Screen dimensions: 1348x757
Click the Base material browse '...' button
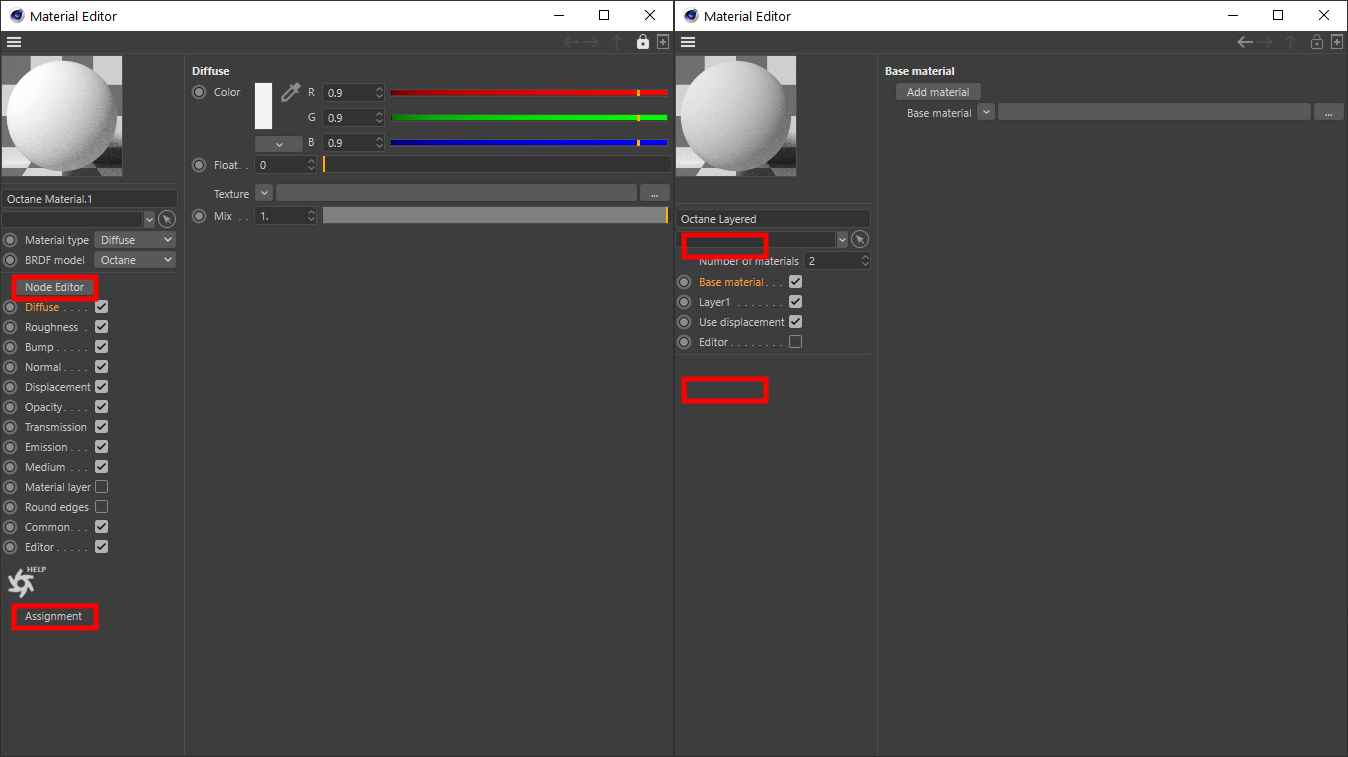(1328, 112)
